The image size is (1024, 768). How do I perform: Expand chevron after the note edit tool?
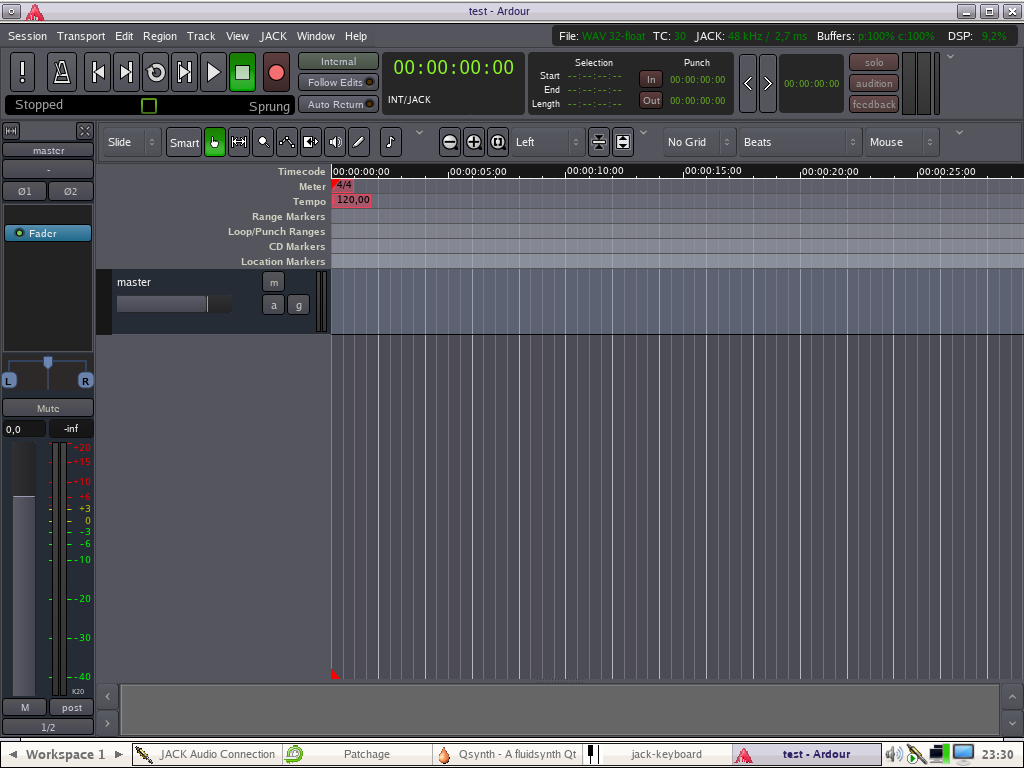419,133
